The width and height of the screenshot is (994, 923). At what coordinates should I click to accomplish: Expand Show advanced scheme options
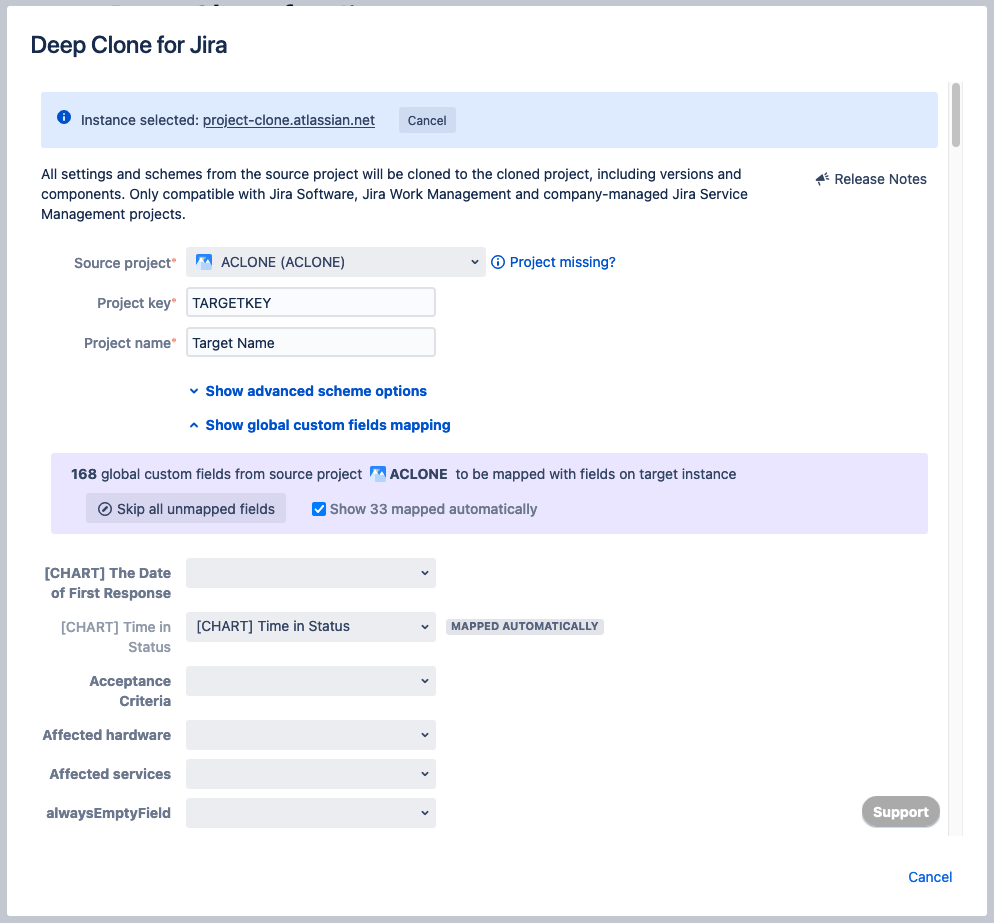[x=313, y=390]
